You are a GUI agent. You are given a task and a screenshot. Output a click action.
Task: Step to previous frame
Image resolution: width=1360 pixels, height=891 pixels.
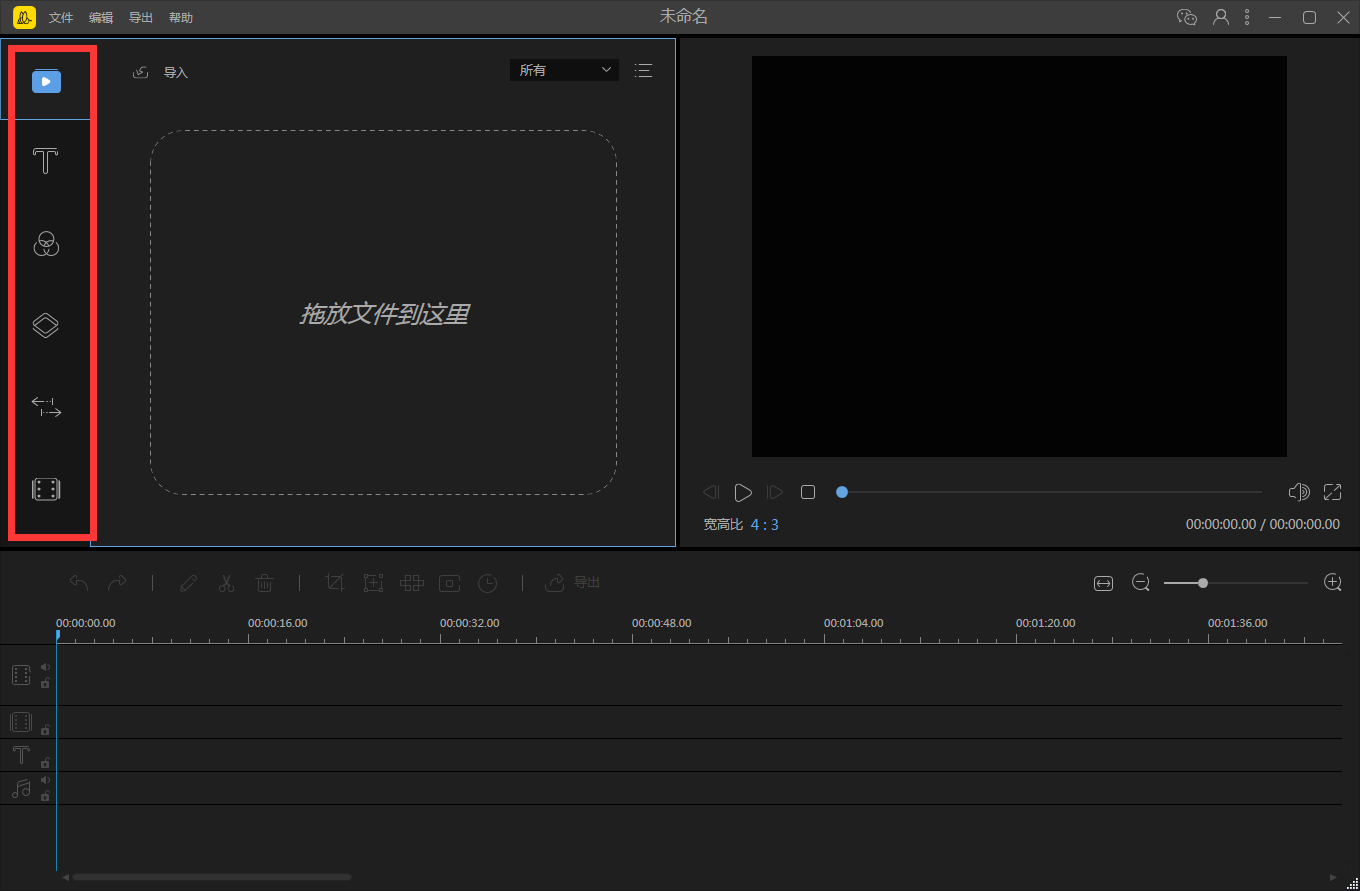[711, 492]
